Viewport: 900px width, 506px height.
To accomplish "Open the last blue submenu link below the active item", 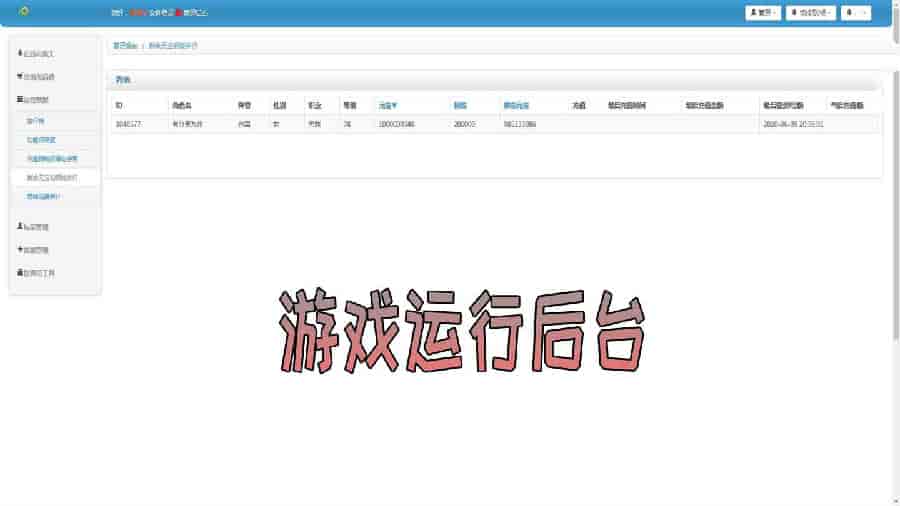I will [x=44, y=197].
